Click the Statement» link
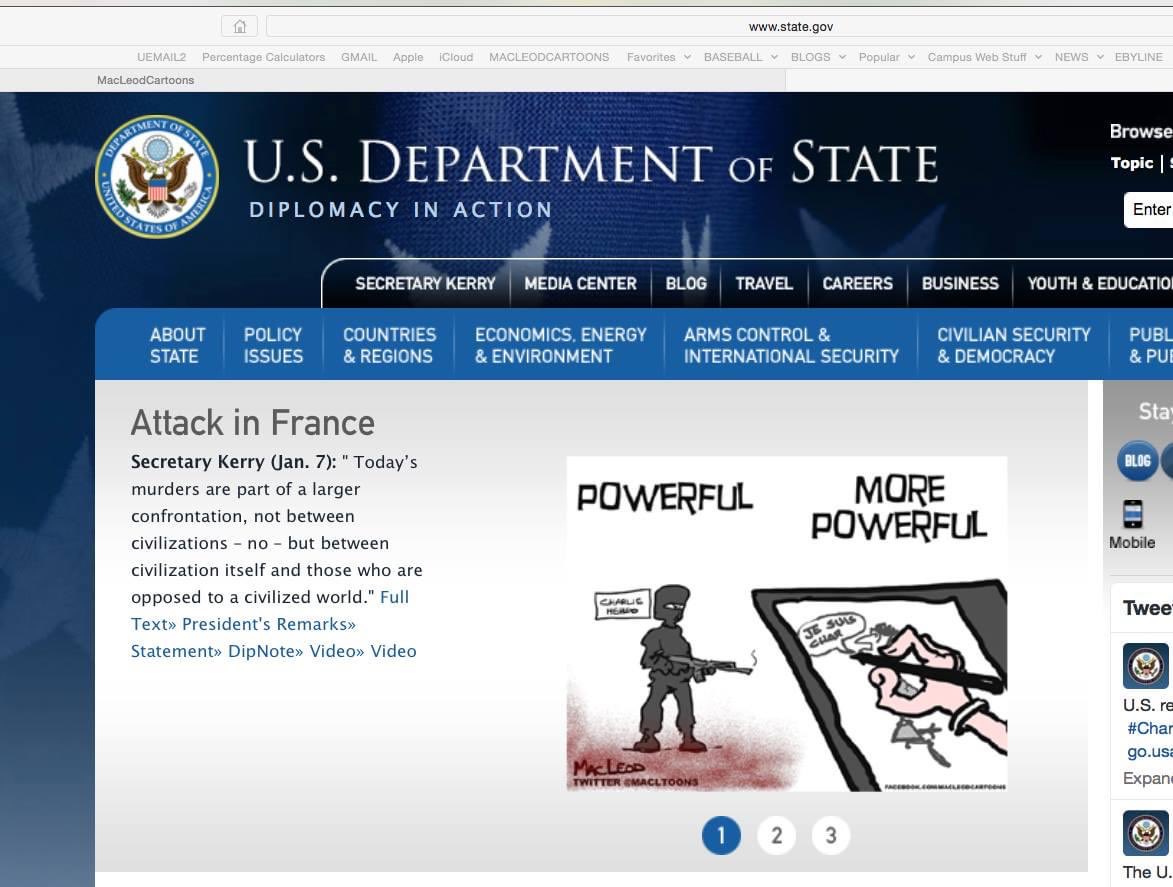This screenshot has height=887, width=1173. (x=177, y=651)
